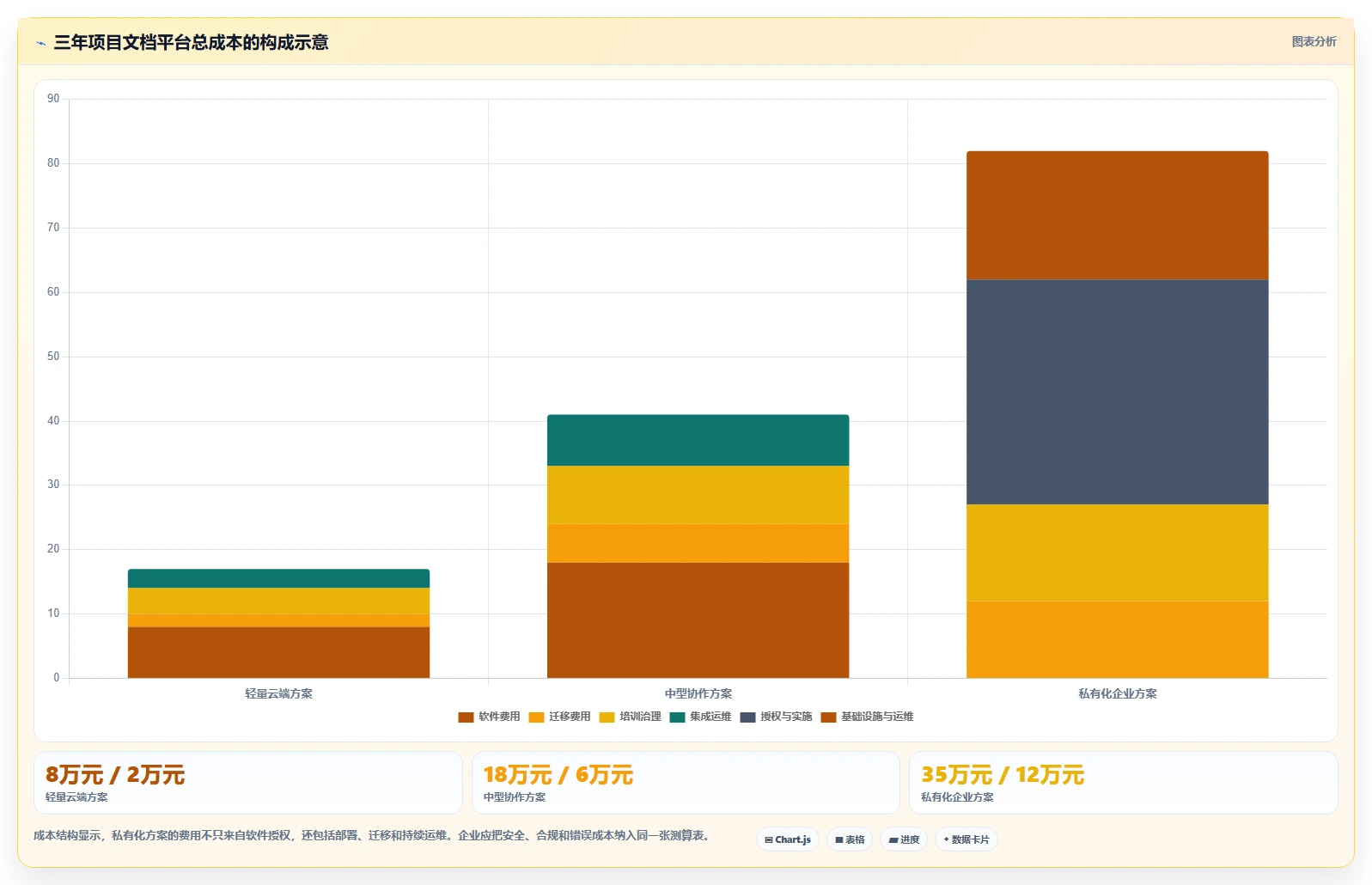Viewport: 1372px width, 885px height.
Task: Click the 图表分析 label in the header
Action: click(x=1314, y=41)
